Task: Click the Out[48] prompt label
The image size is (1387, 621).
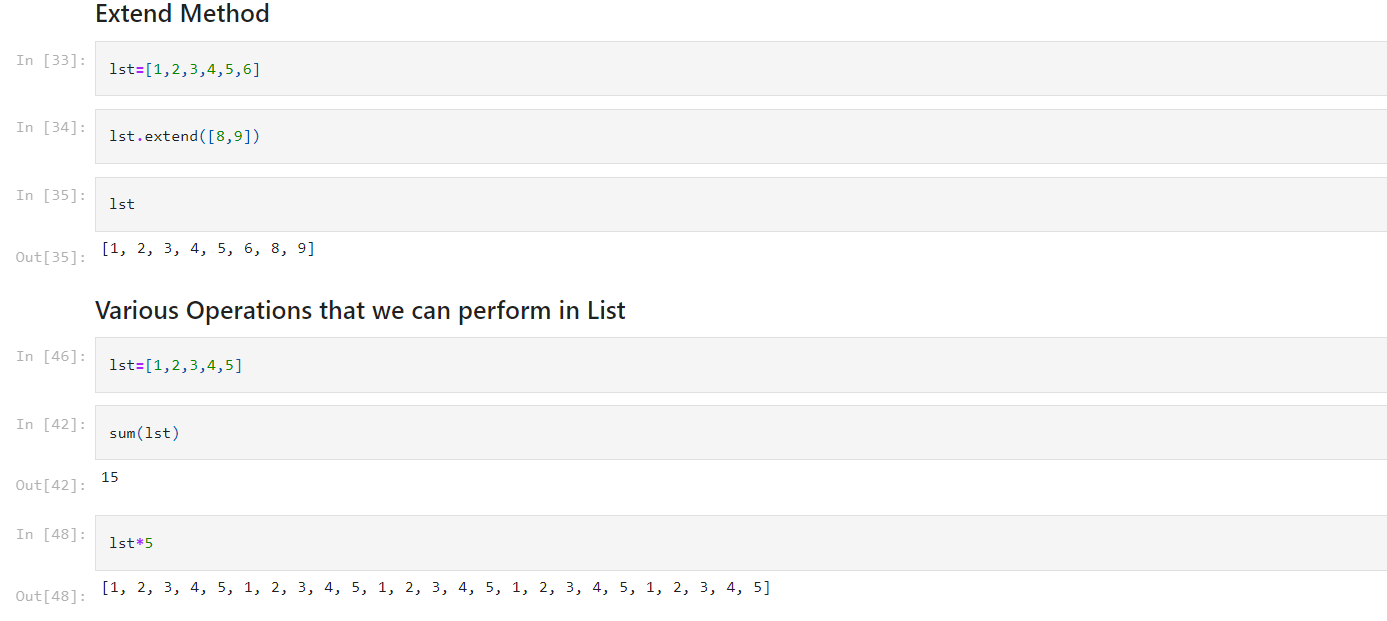Action: (x=51, y=596)
